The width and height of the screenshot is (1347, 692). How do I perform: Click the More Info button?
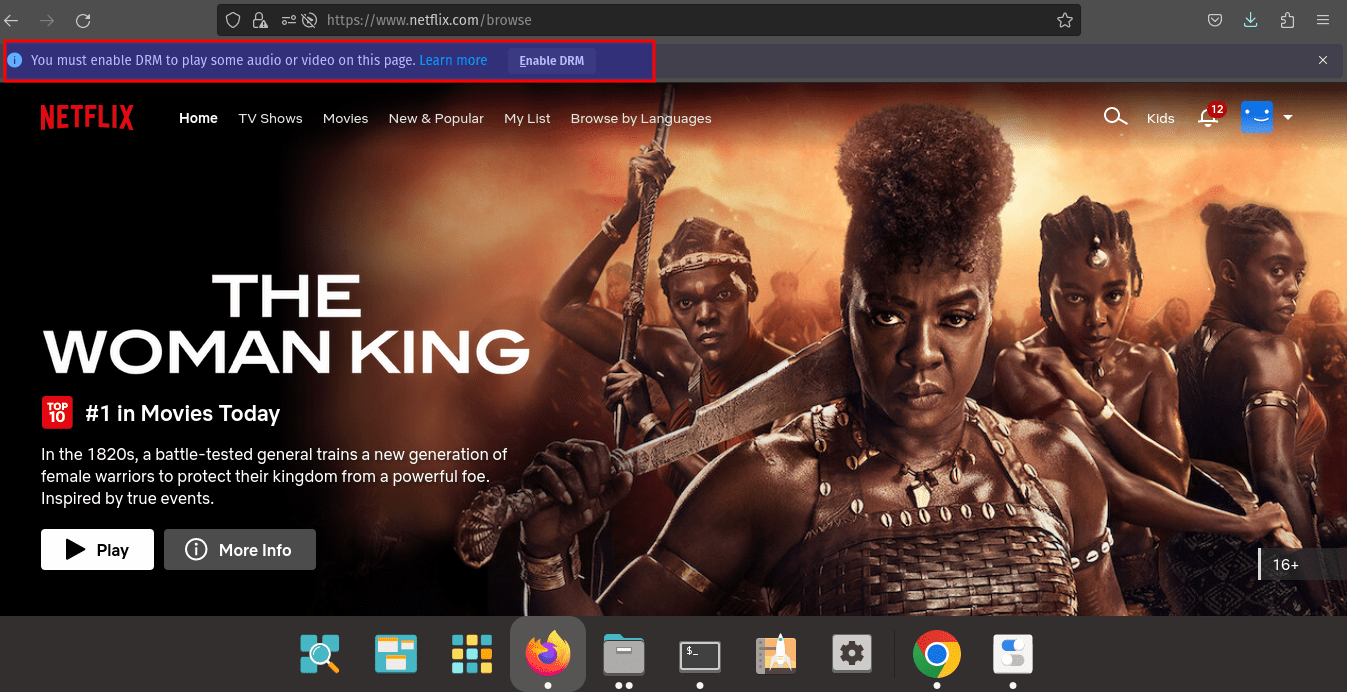(240, 549)
